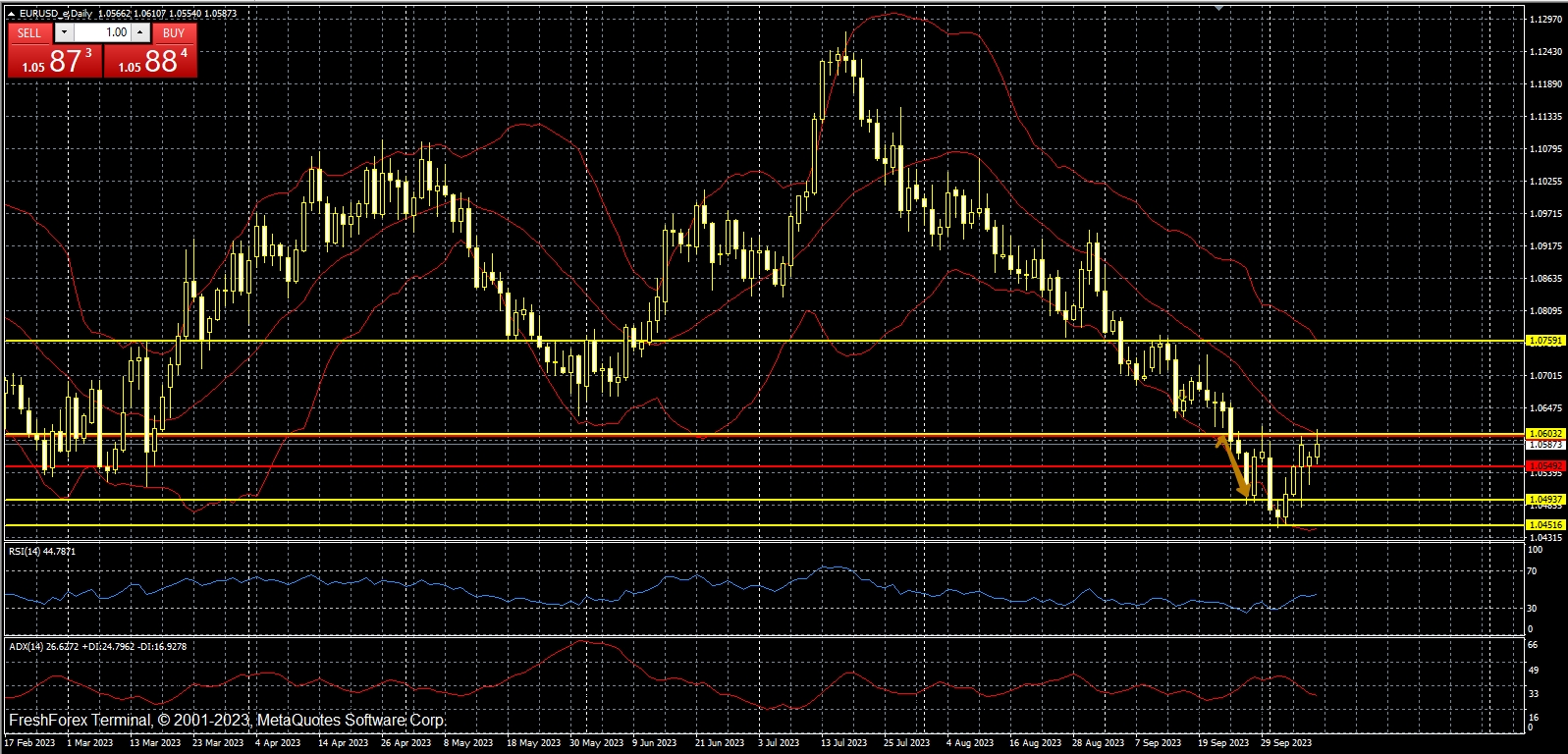The height and width of the screenshot is (754, 1568).
Task: Click the EURUSD_e,Daily chart title
Action: point(55,14)
